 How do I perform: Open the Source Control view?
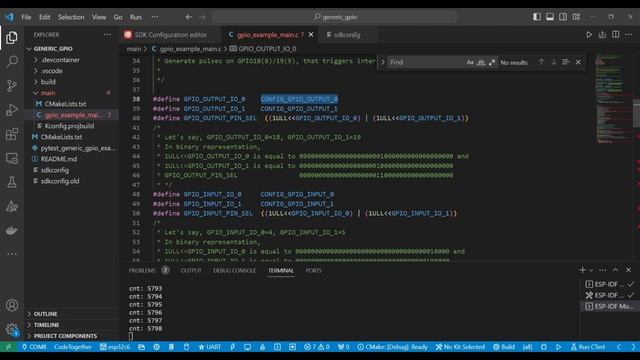(12, 86)
